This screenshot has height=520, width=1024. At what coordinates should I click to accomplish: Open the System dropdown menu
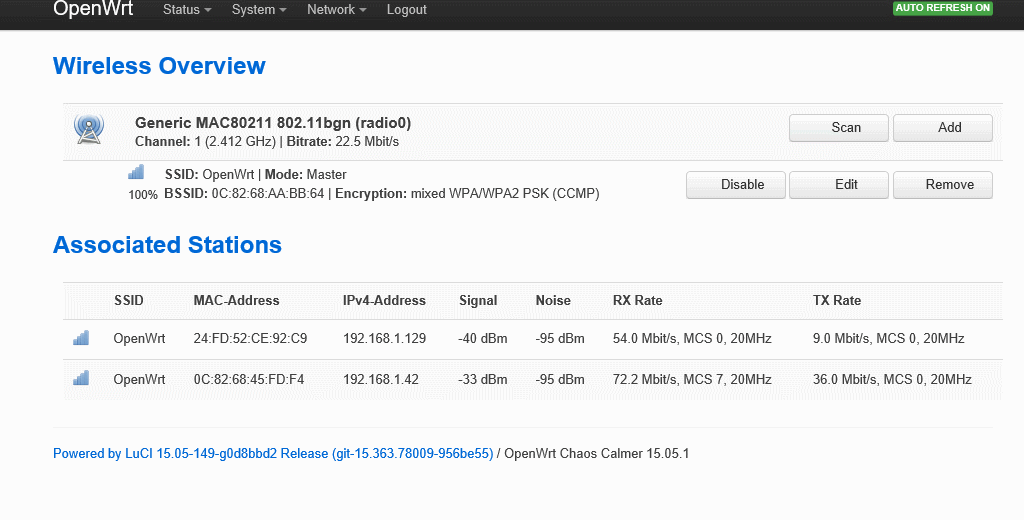click(x=259, y=10)
